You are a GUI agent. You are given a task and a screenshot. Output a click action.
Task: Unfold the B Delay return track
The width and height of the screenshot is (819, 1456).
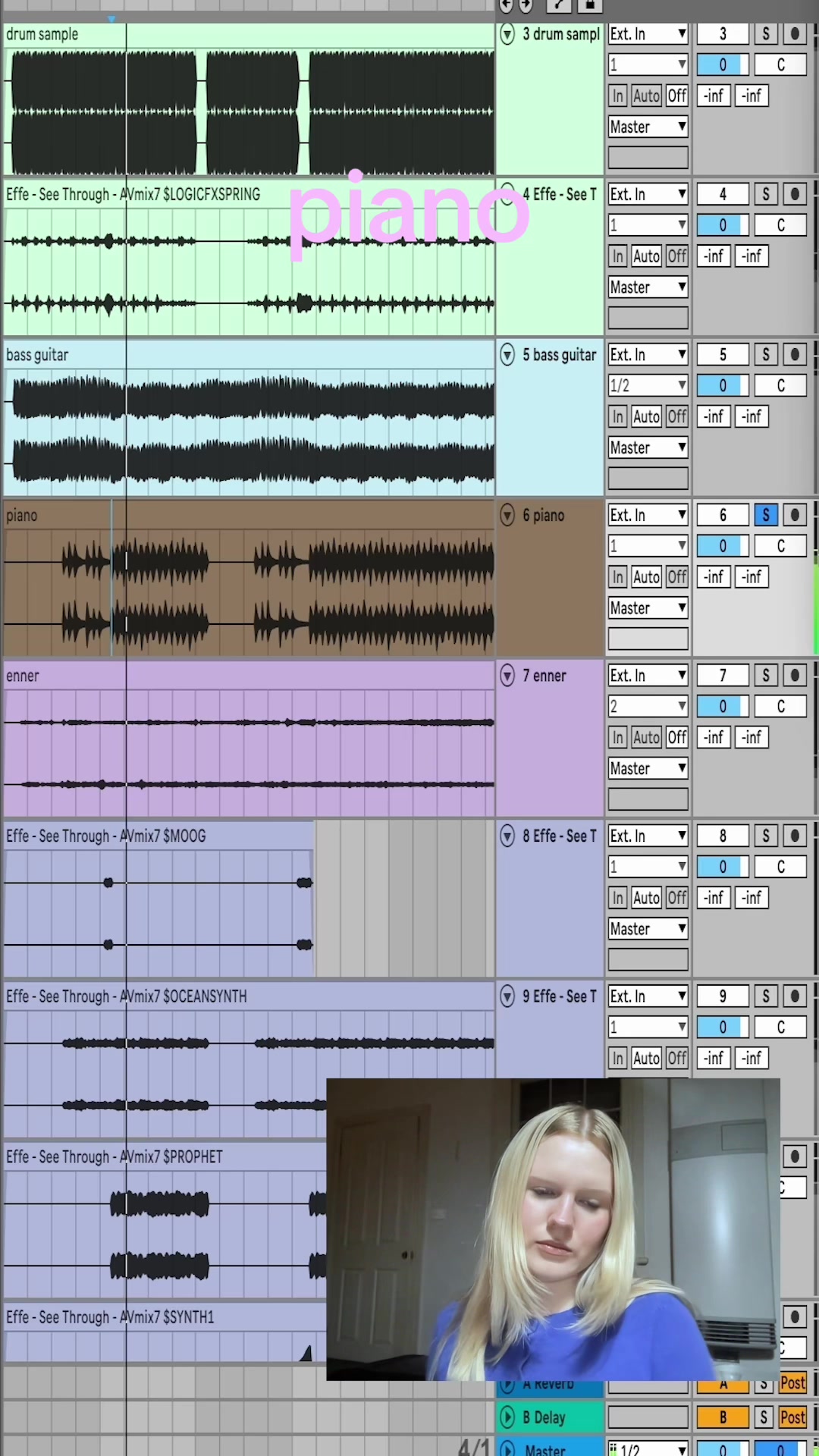point(508,1417)
